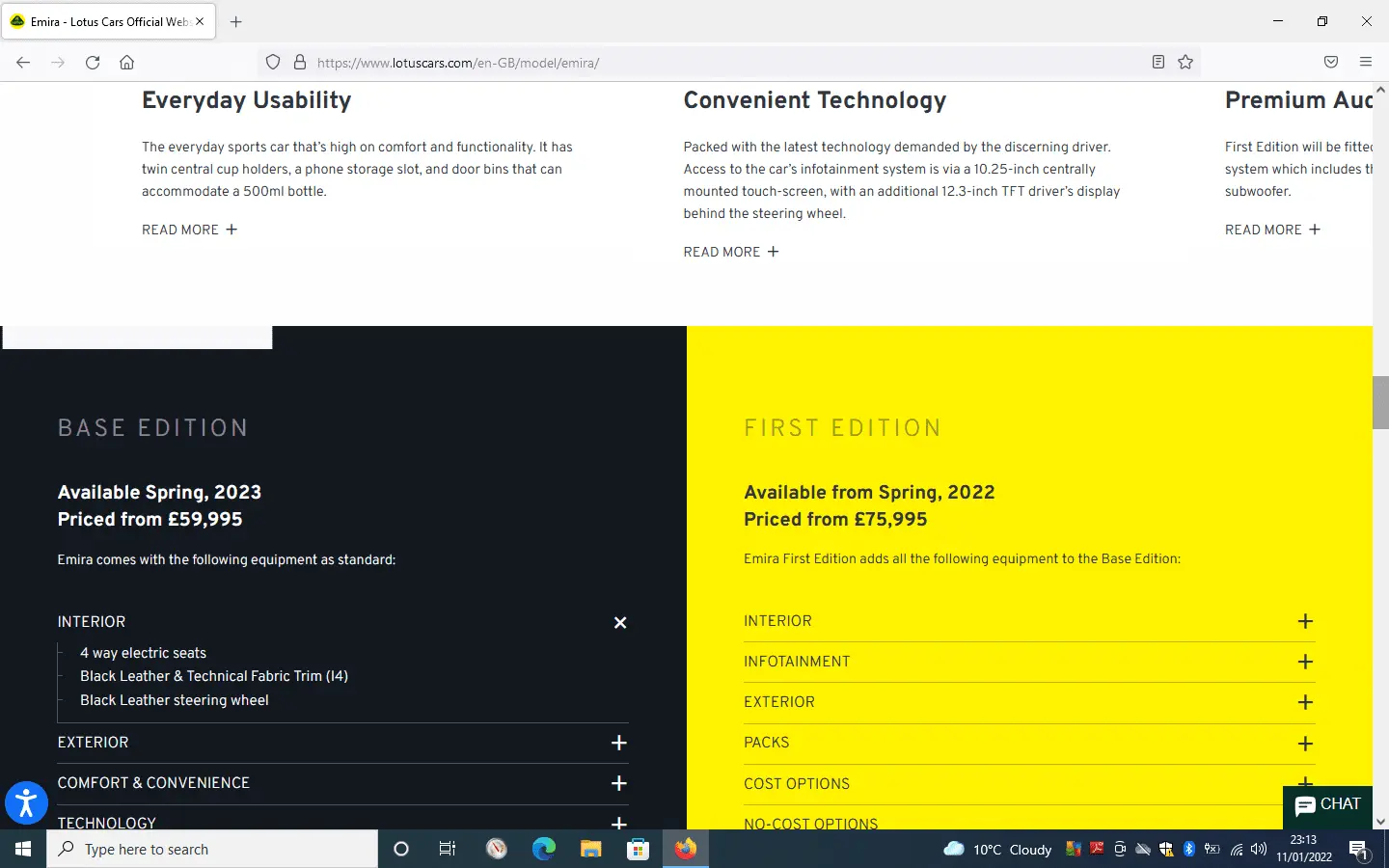Click the tracking protection shield icon
Viewport: 1389px width, 868px height.
[273, 63]
